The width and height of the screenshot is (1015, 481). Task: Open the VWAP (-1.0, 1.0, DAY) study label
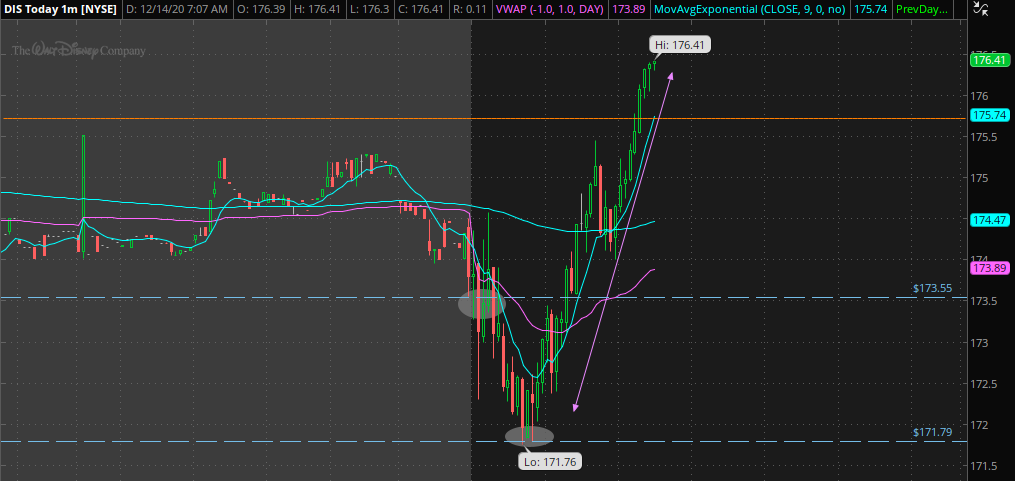point(550,10)
